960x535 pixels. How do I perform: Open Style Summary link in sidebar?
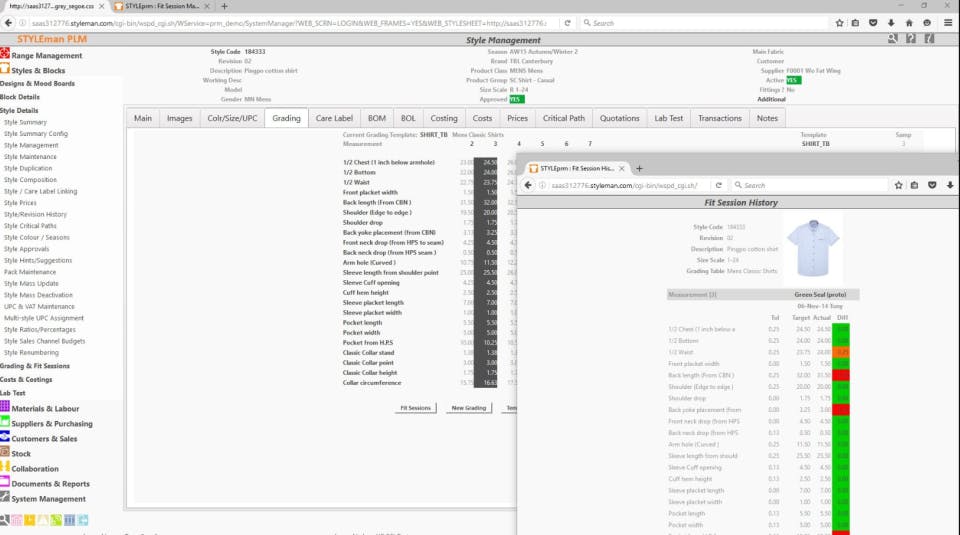pyautogui.click(x=25, y=122)
